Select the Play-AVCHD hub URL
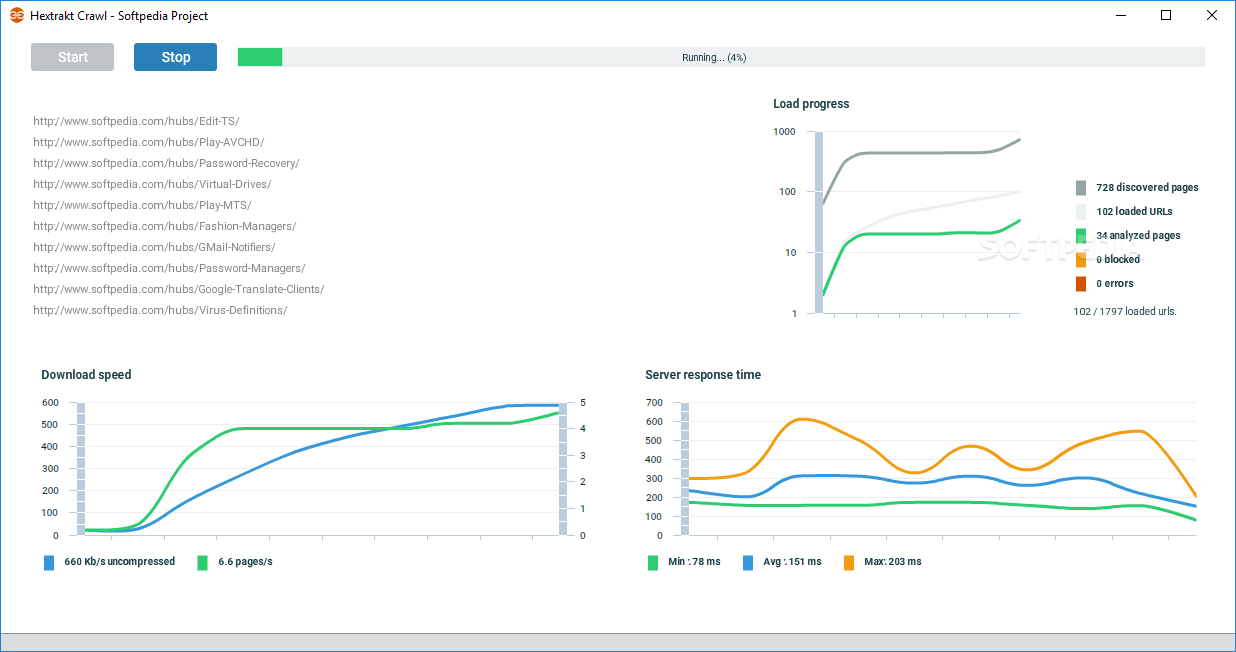1236x652 pixels. [x=149, y=142]
